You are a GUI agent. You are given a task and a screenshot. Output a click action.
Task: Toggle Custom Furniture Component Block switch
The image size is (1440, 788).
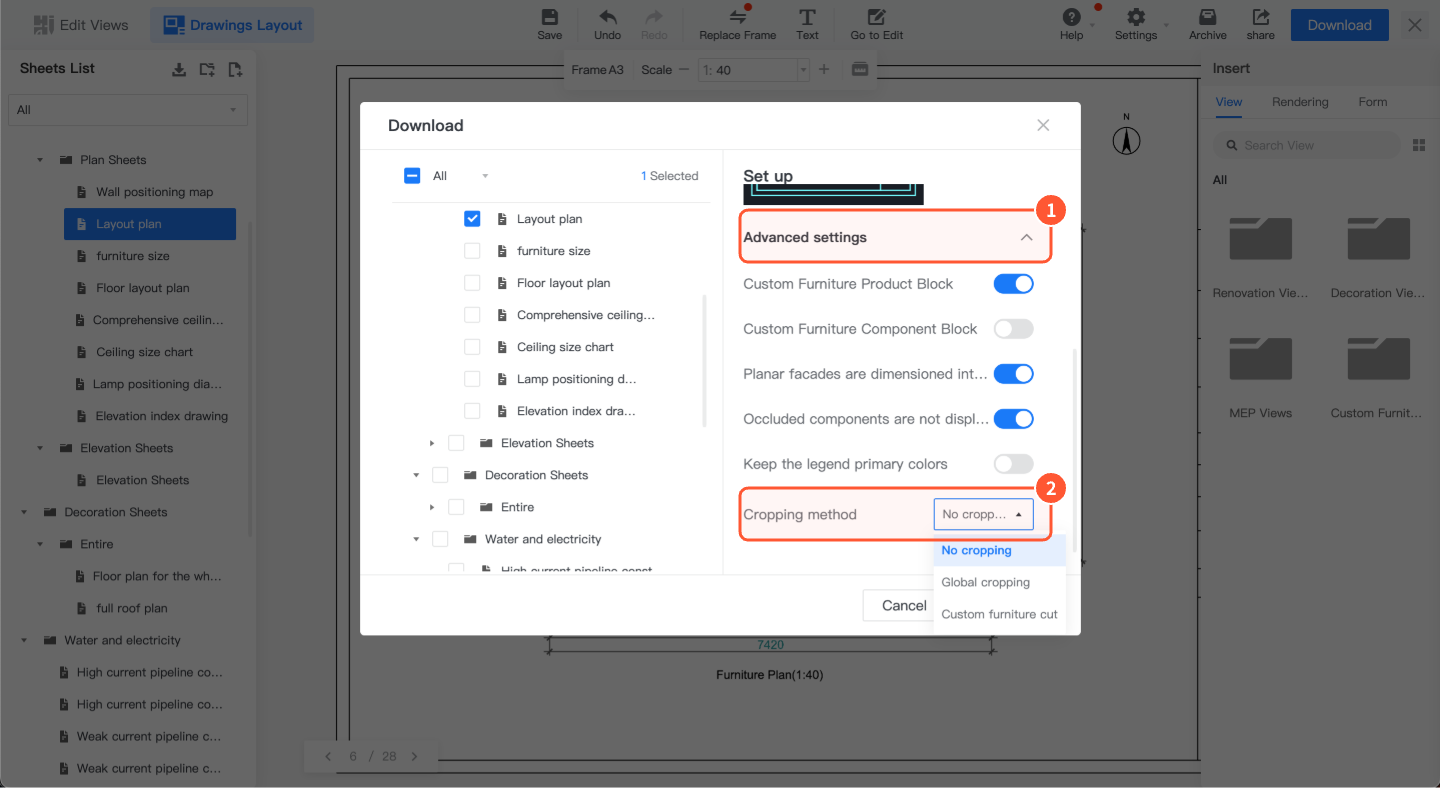click(1013, 329)
